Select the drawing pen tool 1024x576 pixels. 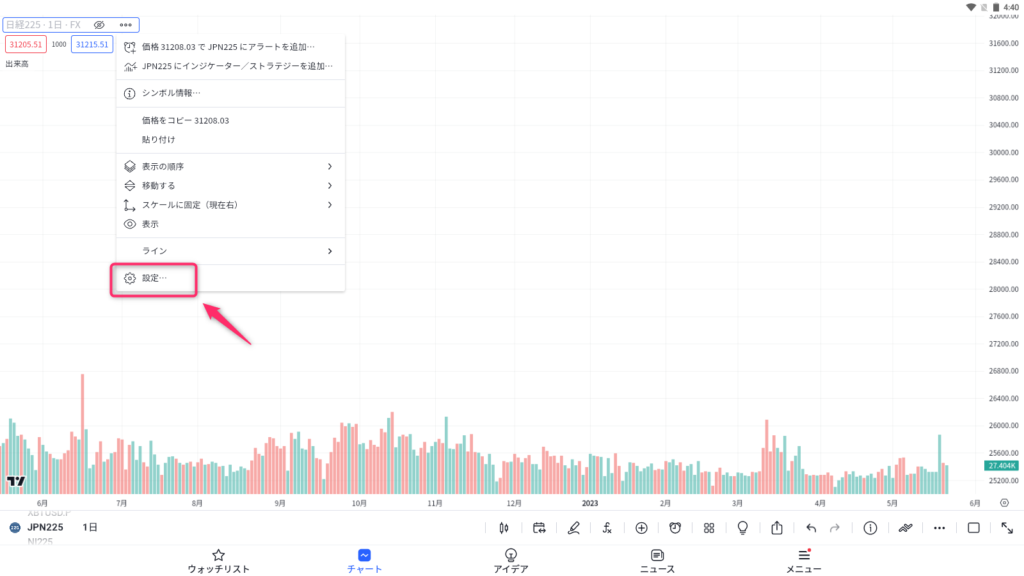click(573, 528)
